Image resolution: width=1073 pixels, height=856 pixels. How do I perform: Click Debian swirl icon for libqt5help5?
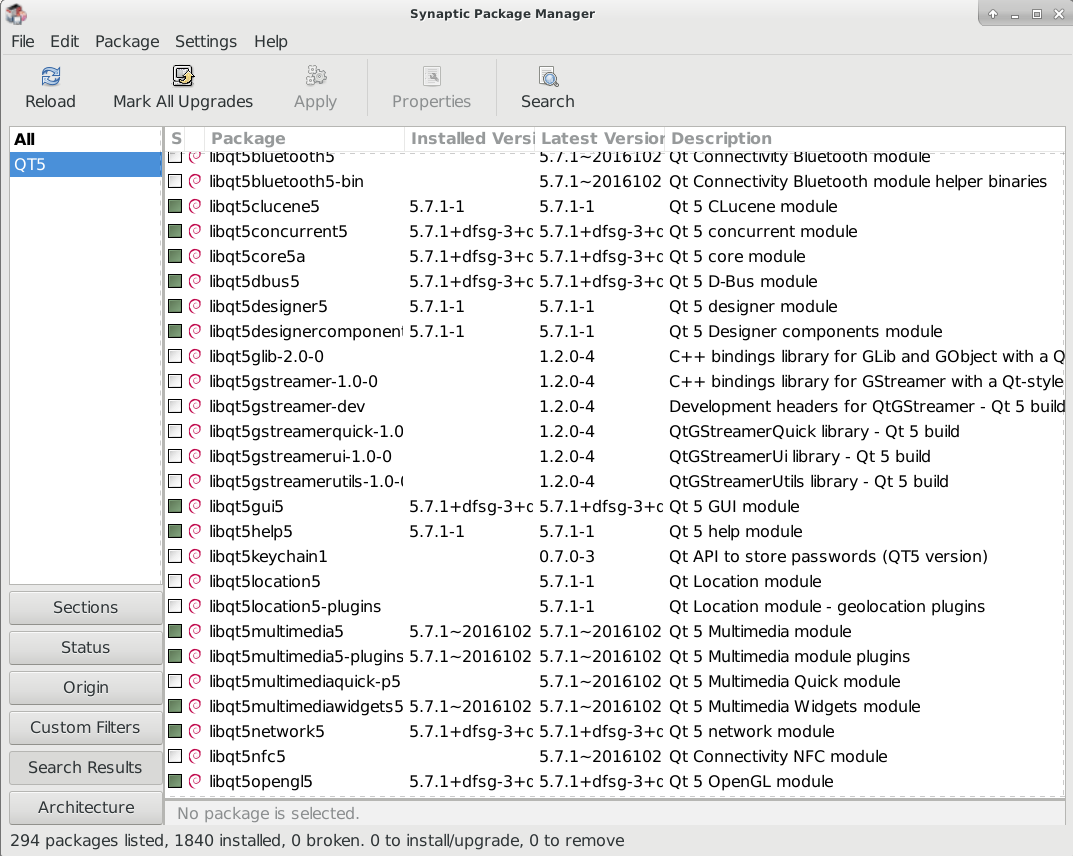[195, 531]
